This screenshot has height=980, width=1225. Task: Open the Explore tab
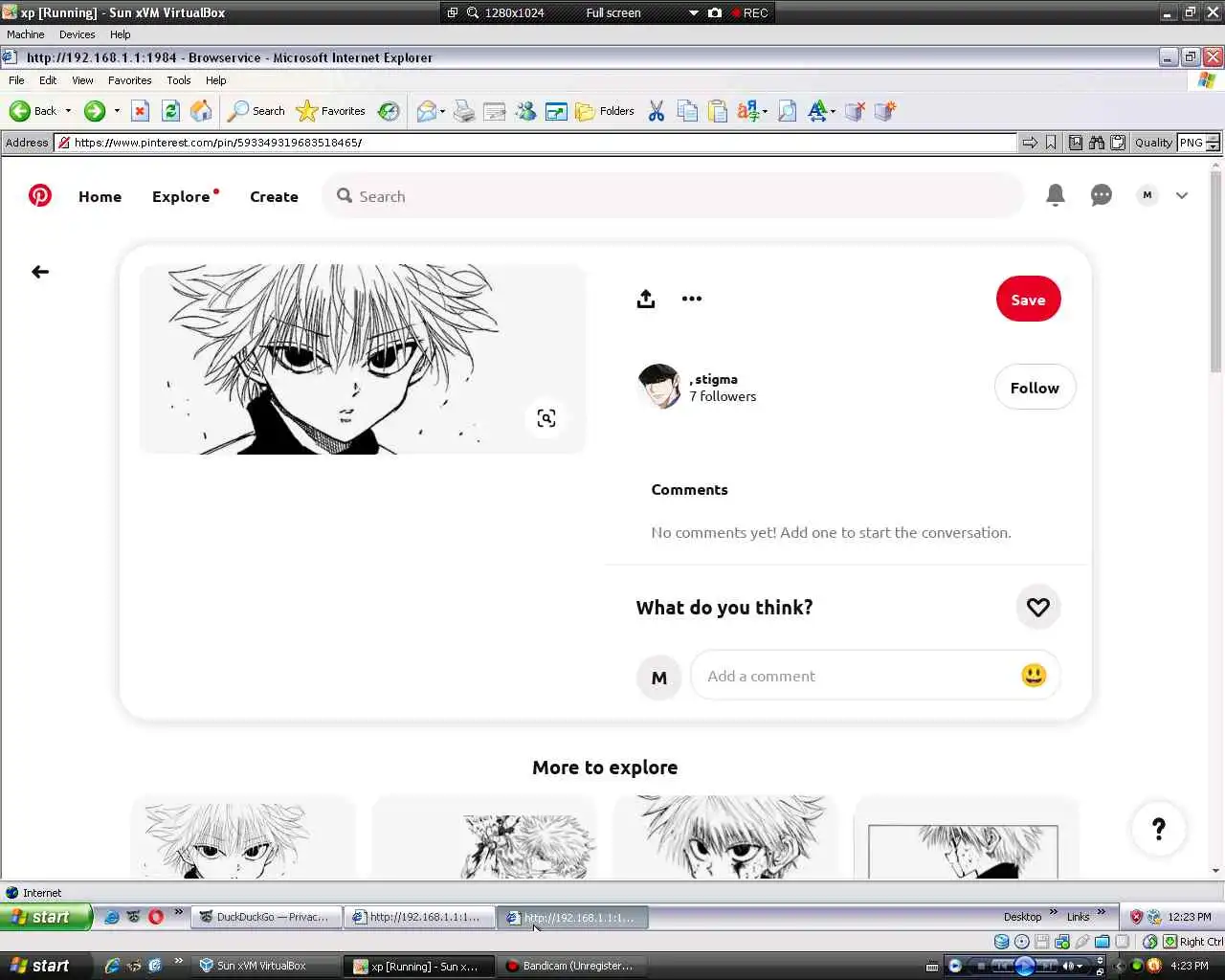point(181,196)
